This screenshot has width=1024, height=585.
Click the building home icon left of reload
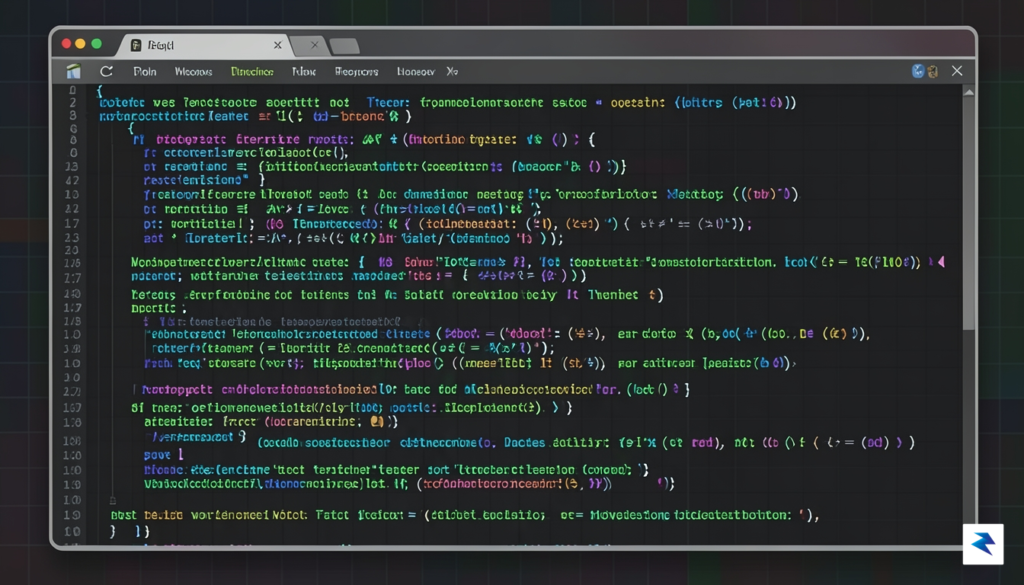point(74,71)
